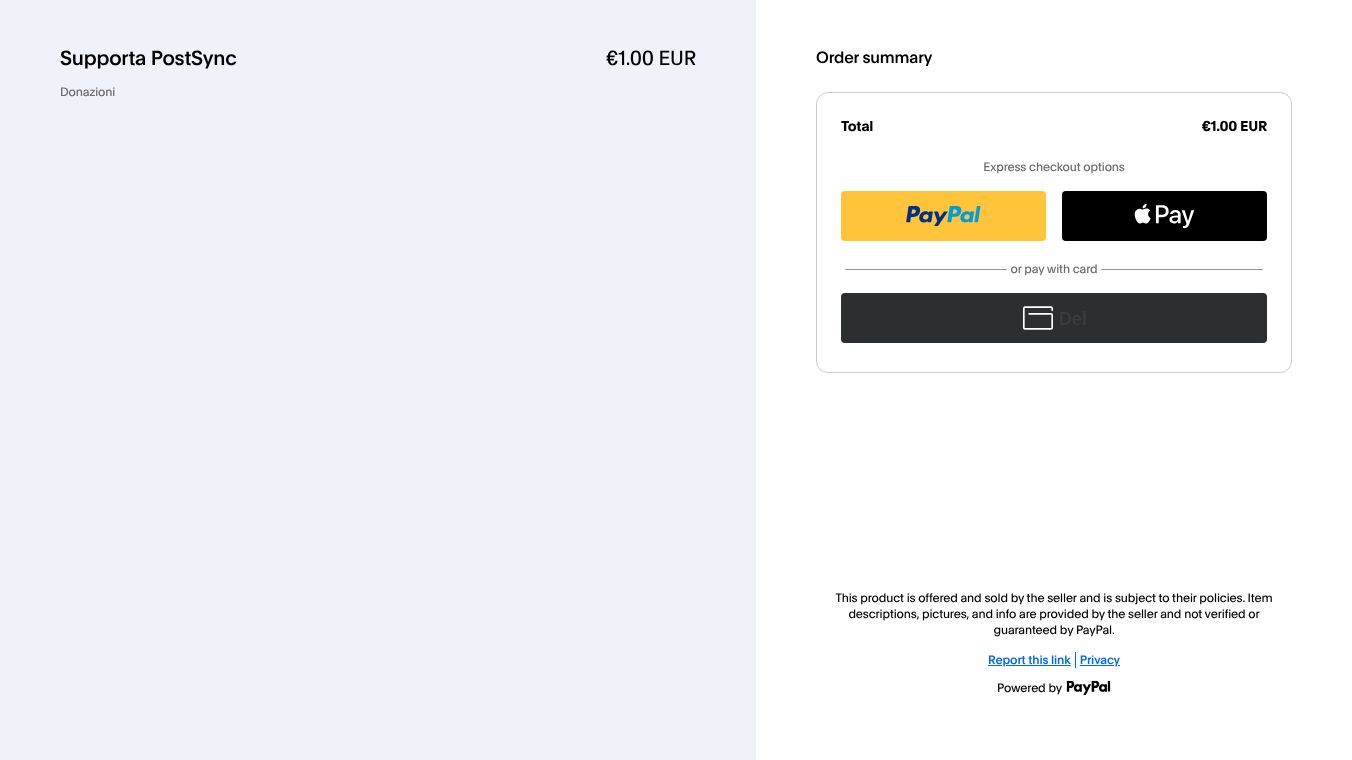Click the card icon in the dark button
Image resolution: width=1352 pixels, height=760 pixels.
tap(1037, 318)
